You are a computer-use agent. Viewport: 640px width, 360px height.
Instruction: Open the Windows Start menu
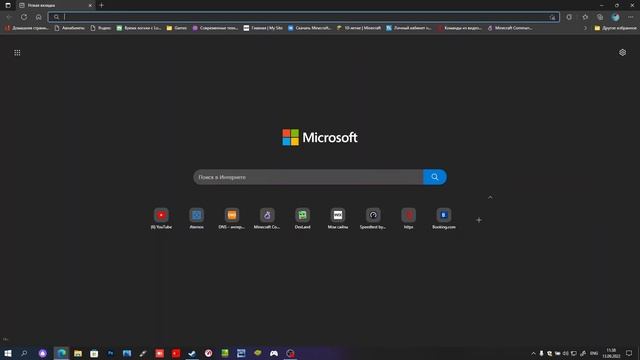pos(8,353)
